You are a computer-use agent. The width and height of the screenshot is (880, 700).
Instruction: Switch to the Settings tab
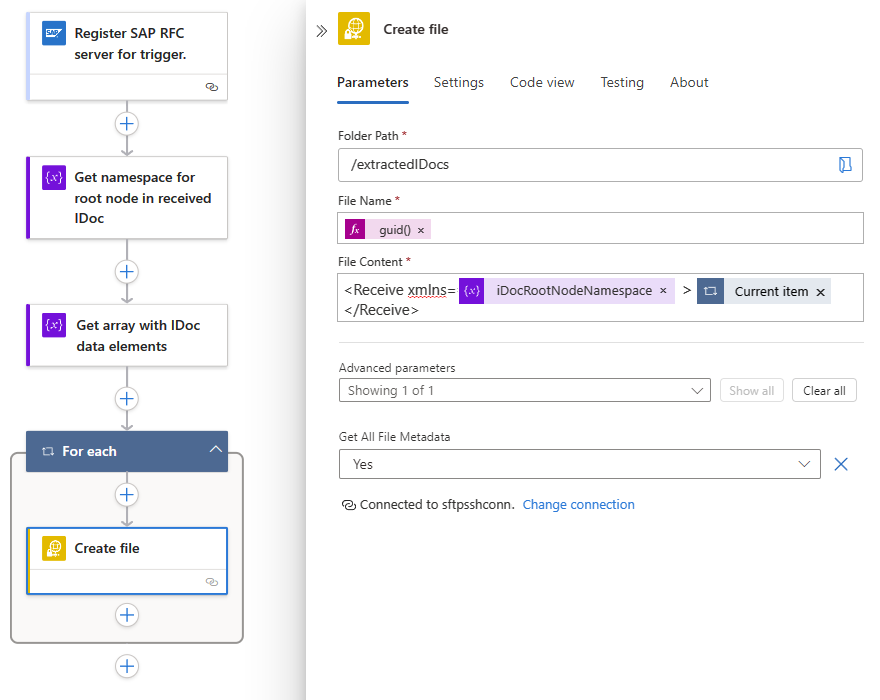(x=459, y=83)
